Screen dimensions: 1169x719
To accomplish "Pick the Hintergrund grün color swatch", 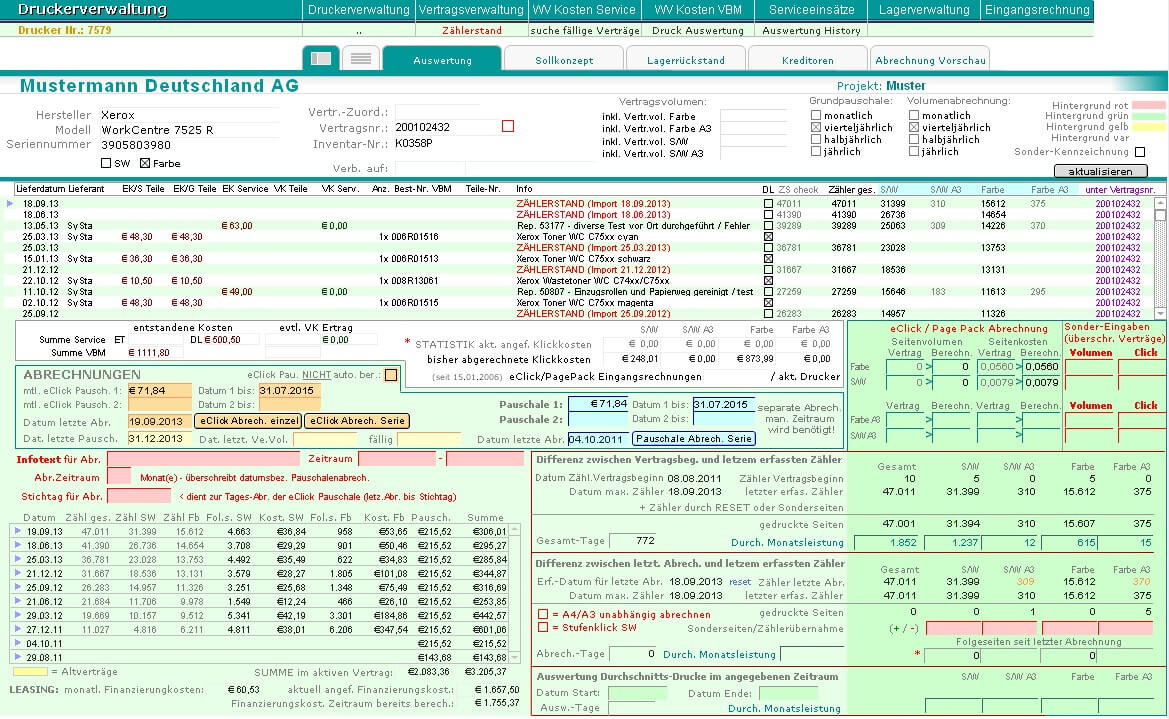I will click(1148, 116).
